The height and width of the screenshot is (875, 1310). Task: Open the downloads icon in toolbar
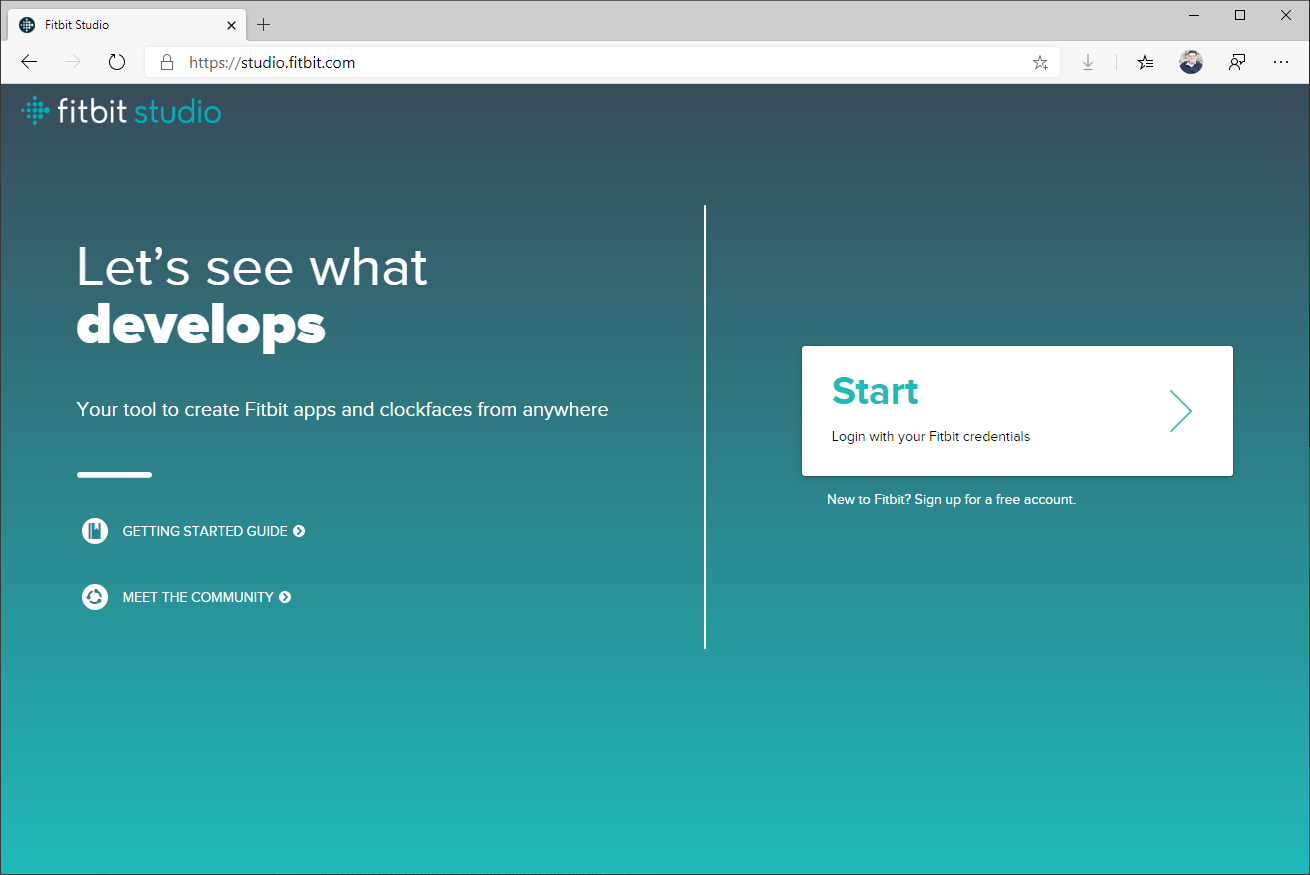(x=1088, y=62)
